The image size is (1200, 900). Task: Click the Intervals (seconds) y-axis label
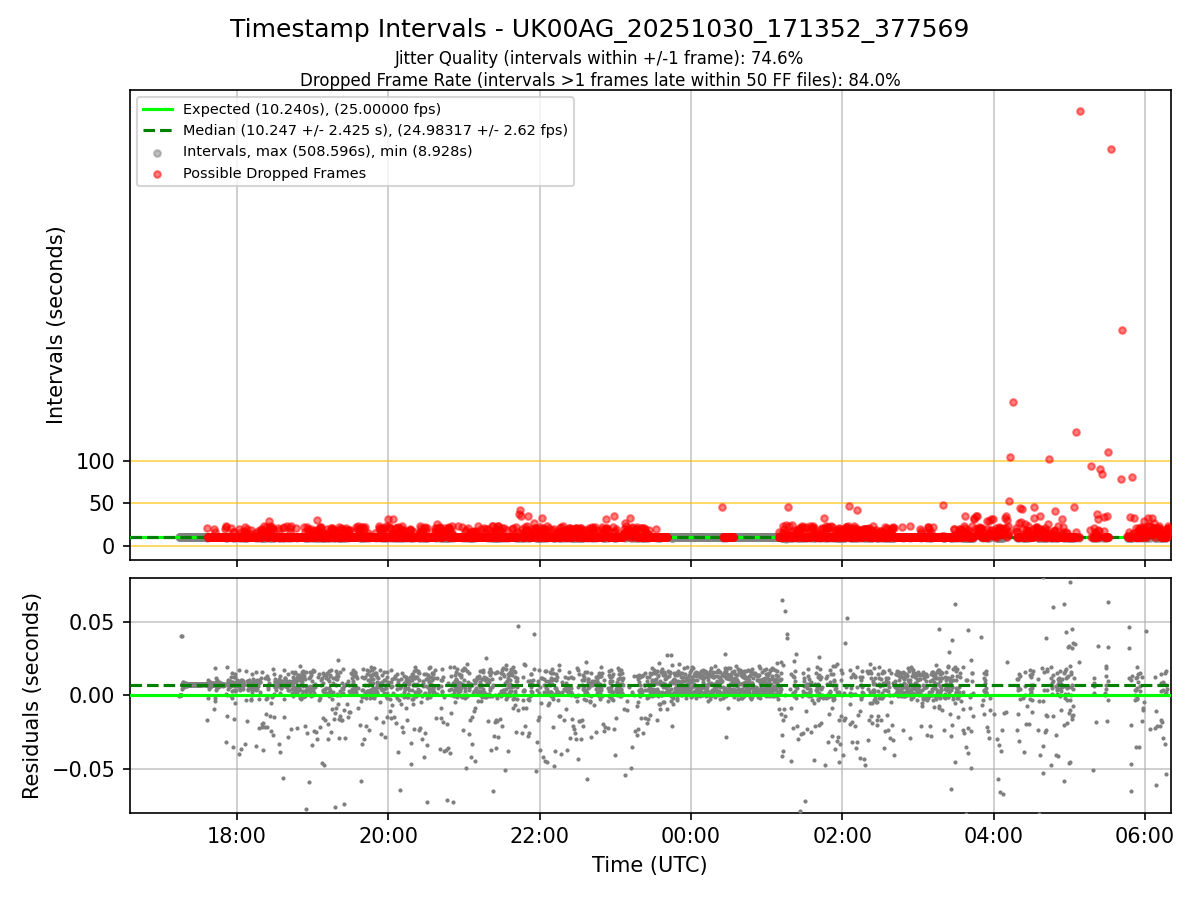(56, 325)
